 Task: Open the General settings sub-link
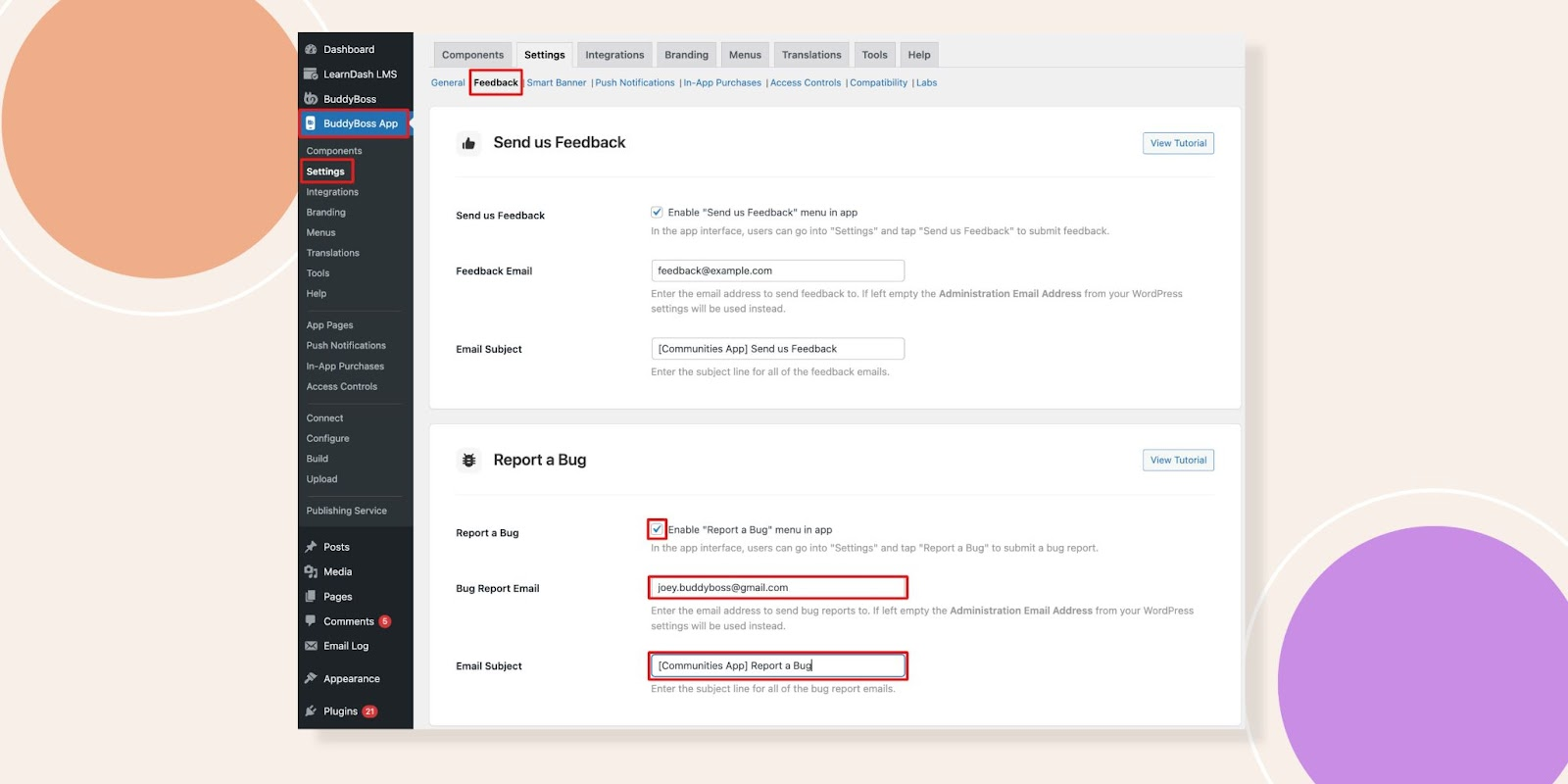tap(448, 82)
